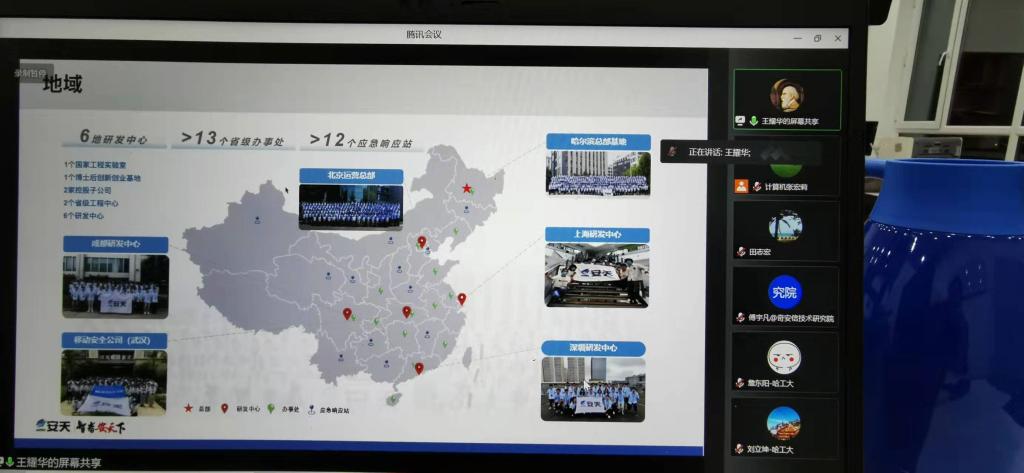The width and height of the screenshot is (1024, 473).
Task: Click the 深圳研发中心 label
Action: pyautogui.click(x=593, y=348)
